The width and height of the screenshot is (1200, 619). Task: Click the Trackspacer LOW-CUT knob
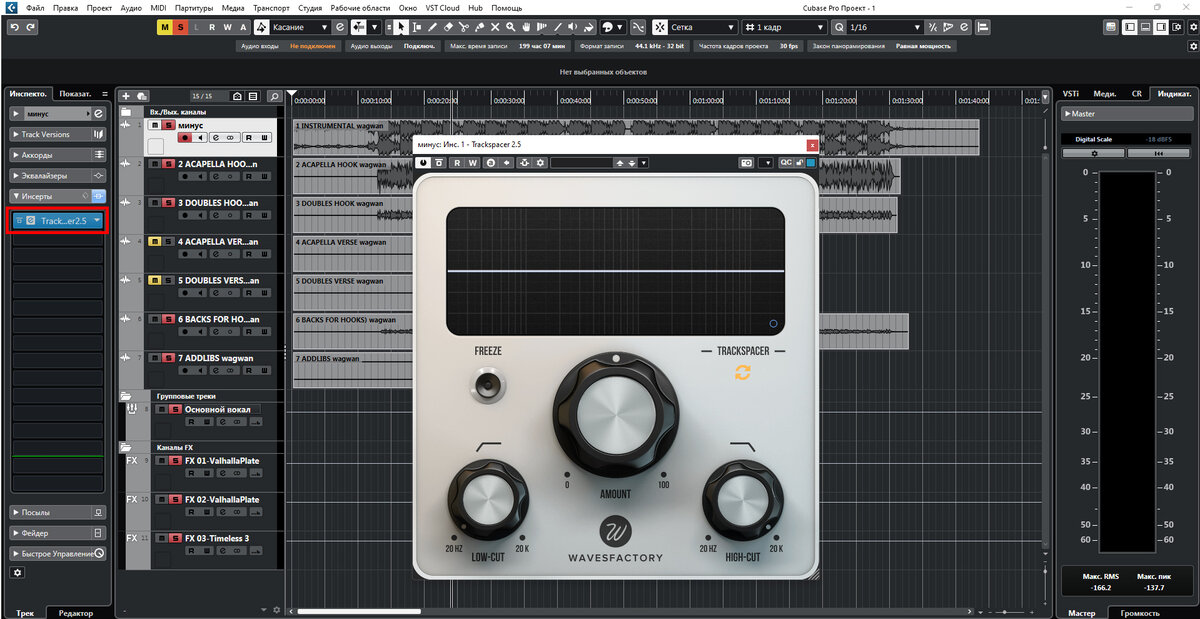pos(487,501)
